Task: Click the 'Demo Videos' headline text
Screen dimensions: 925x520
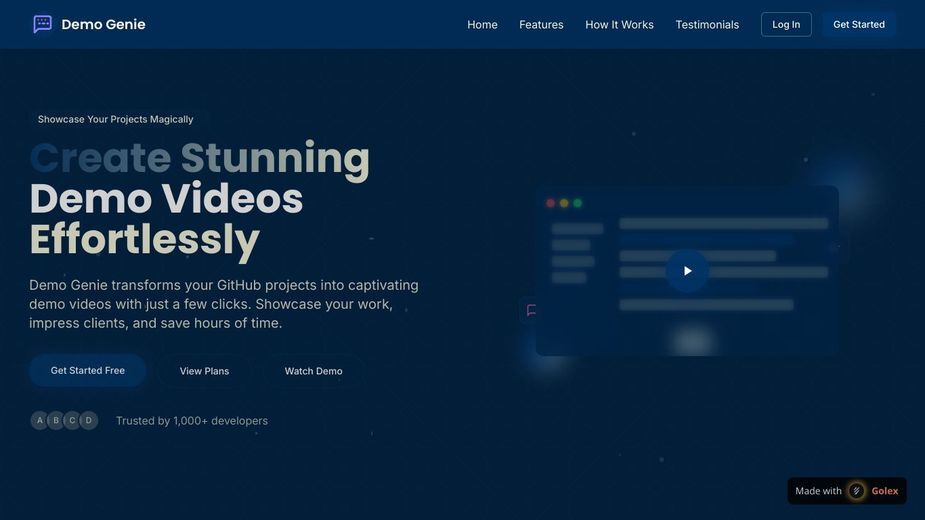Action: pos(166,198)
